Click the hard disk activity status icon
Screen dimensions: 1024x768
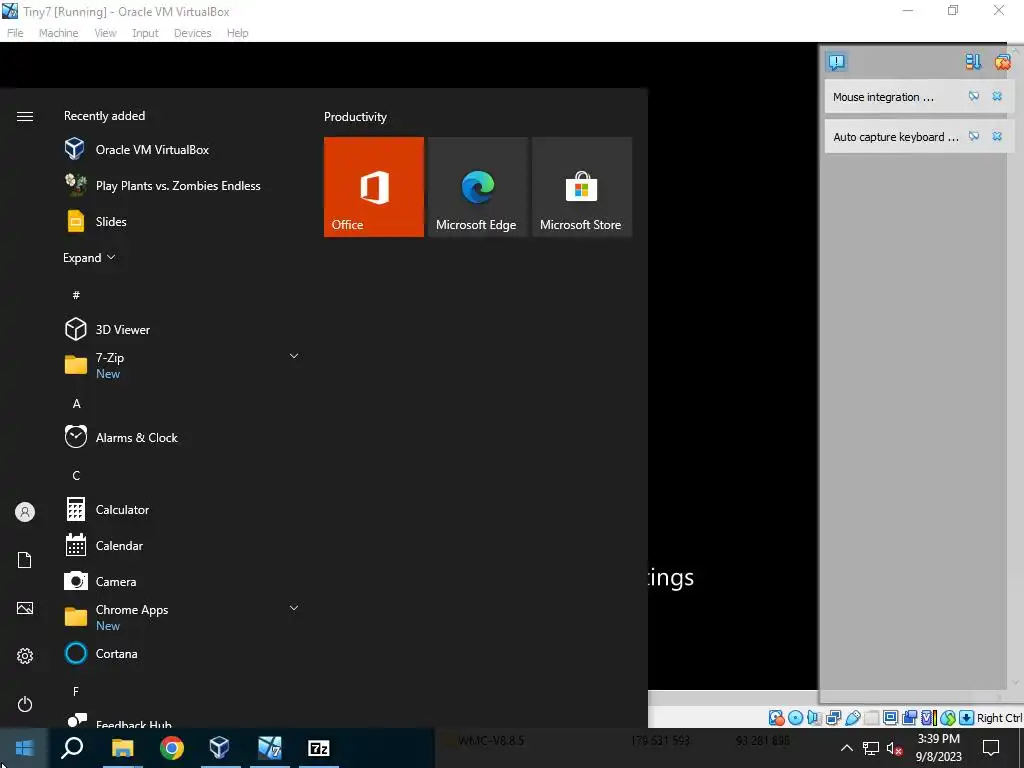coord(776,718)
